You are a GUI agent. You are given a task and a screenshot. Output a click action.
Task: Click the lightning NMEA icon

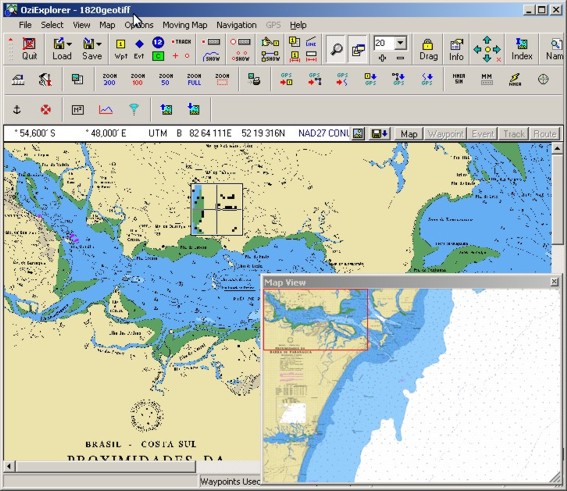(x=515, y=79)
